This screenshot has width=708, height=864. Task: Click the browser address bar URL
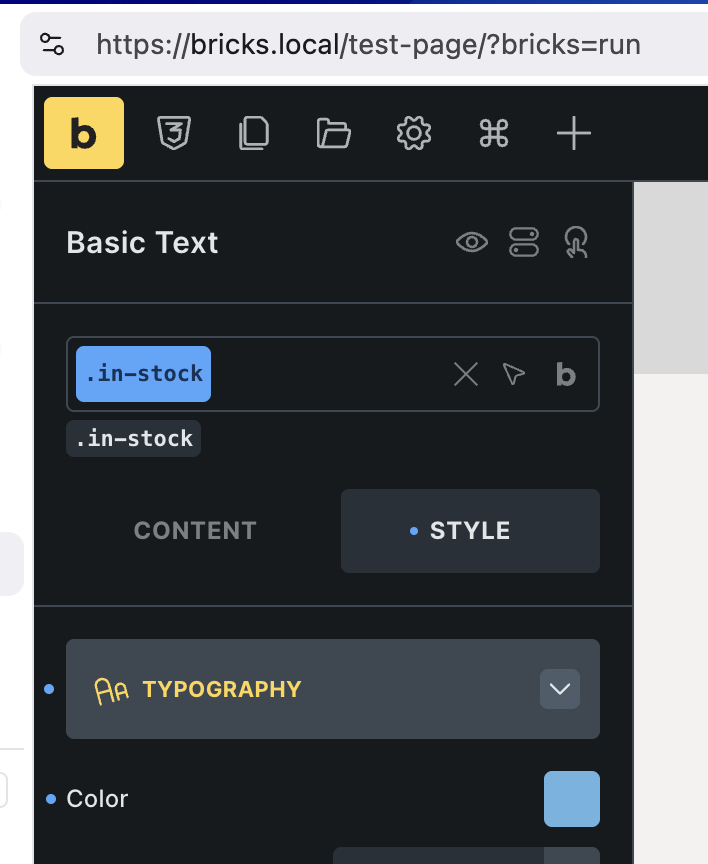pos(368,44)
